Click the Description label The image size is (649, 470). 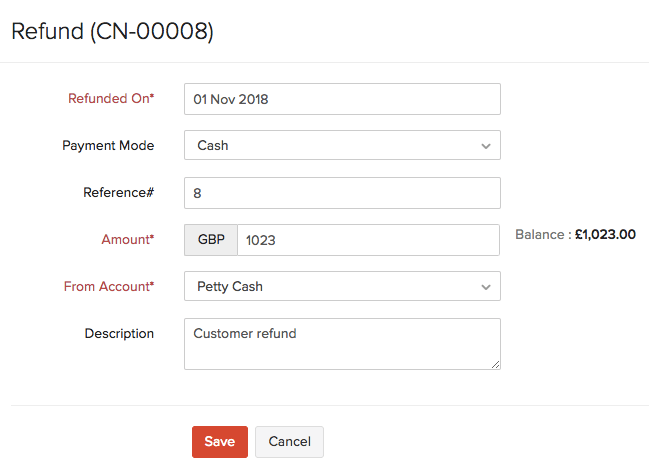click(119, 334)
